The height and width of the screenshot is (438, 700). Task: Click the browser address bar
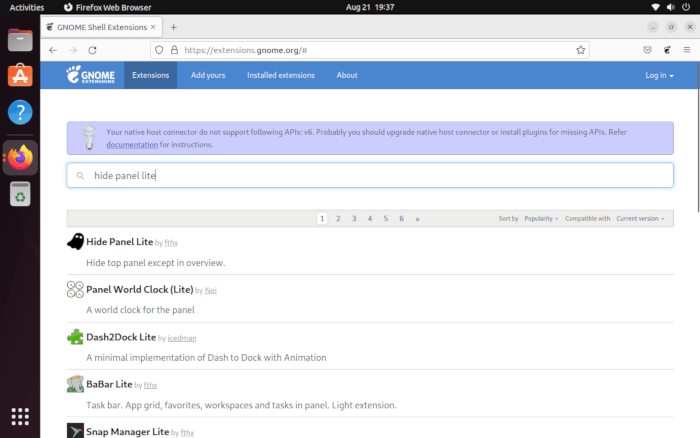[x=370, y=50]
